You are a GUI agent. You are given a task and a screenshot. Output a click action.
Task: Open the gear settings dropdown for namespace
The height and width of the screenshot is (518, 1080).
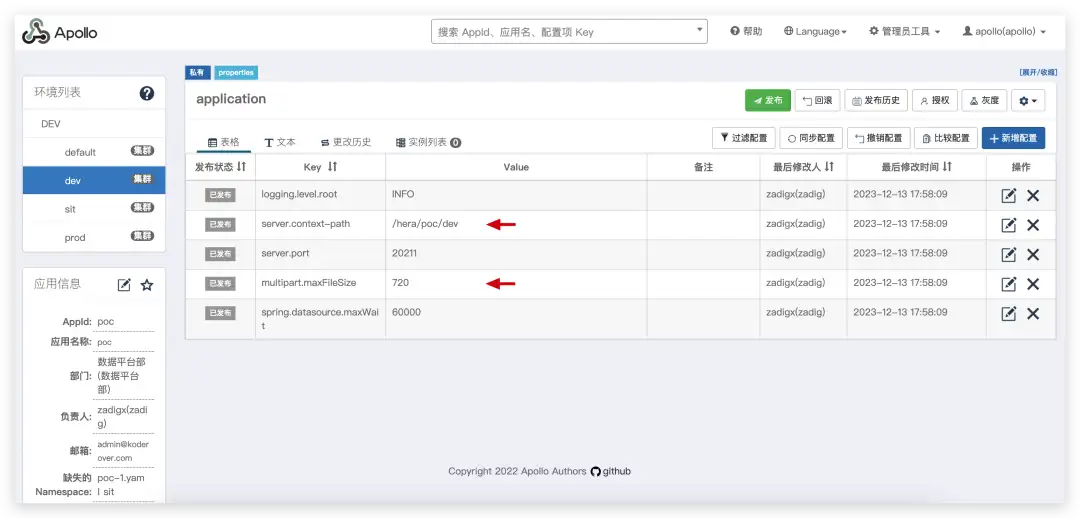[1028, 101]
